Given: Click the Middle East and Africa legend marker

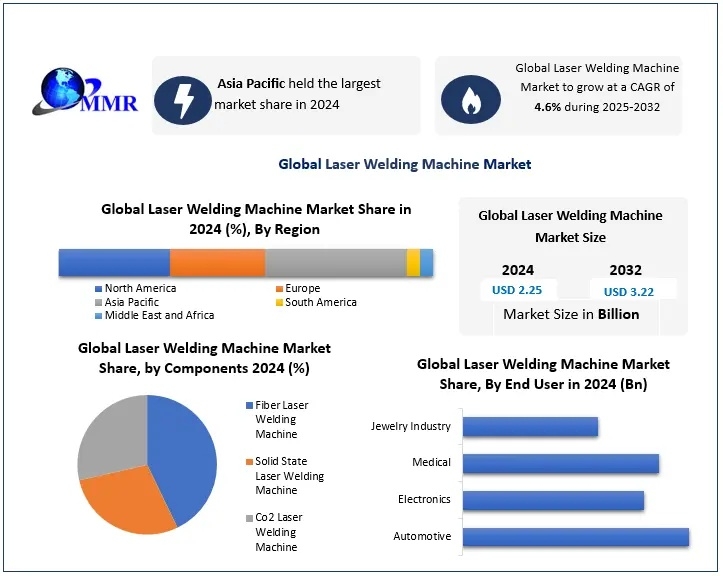Looking at the screenshot, I should pyautogui.click(x=98, y=315).
